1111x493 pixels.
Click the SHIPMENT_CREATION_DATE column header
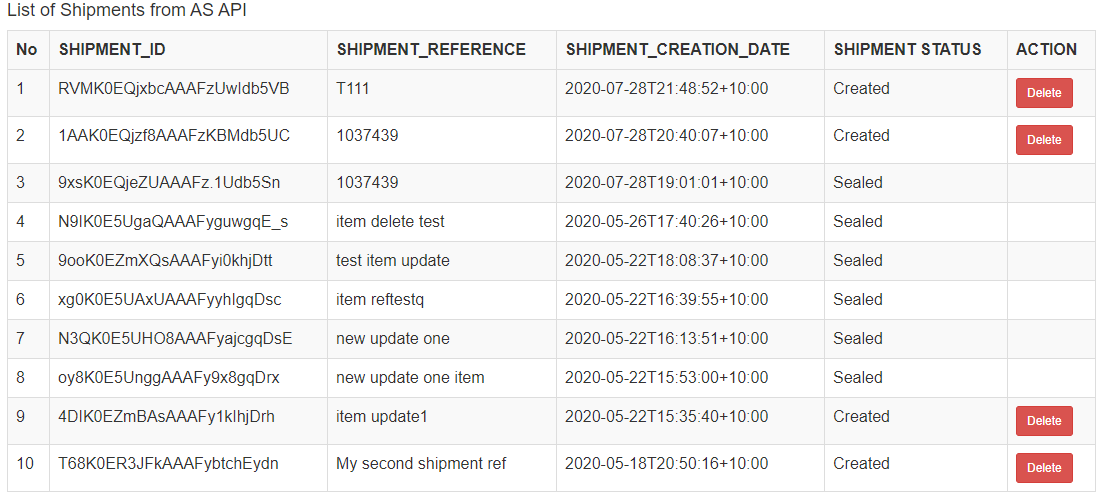(677, 50)
